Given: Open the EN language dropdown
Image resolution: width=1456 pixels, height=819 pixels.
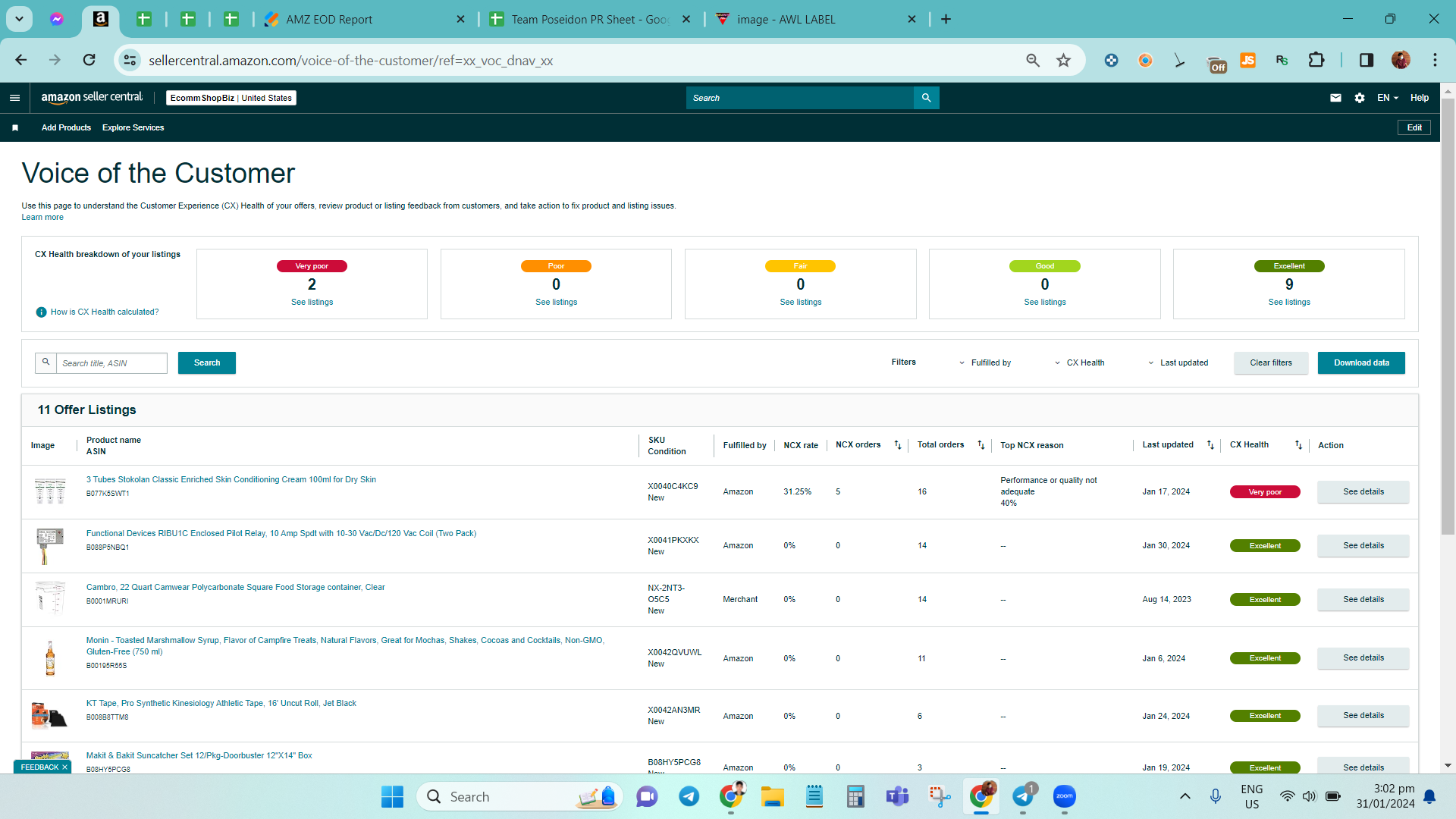Looking at the screenshot, I should pos(1388,98).
